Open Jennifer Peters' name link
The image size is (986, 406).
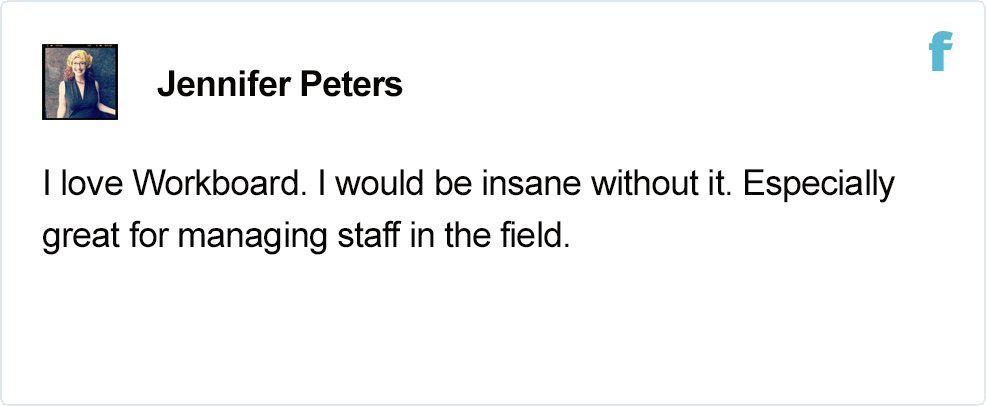coord(280,84)
